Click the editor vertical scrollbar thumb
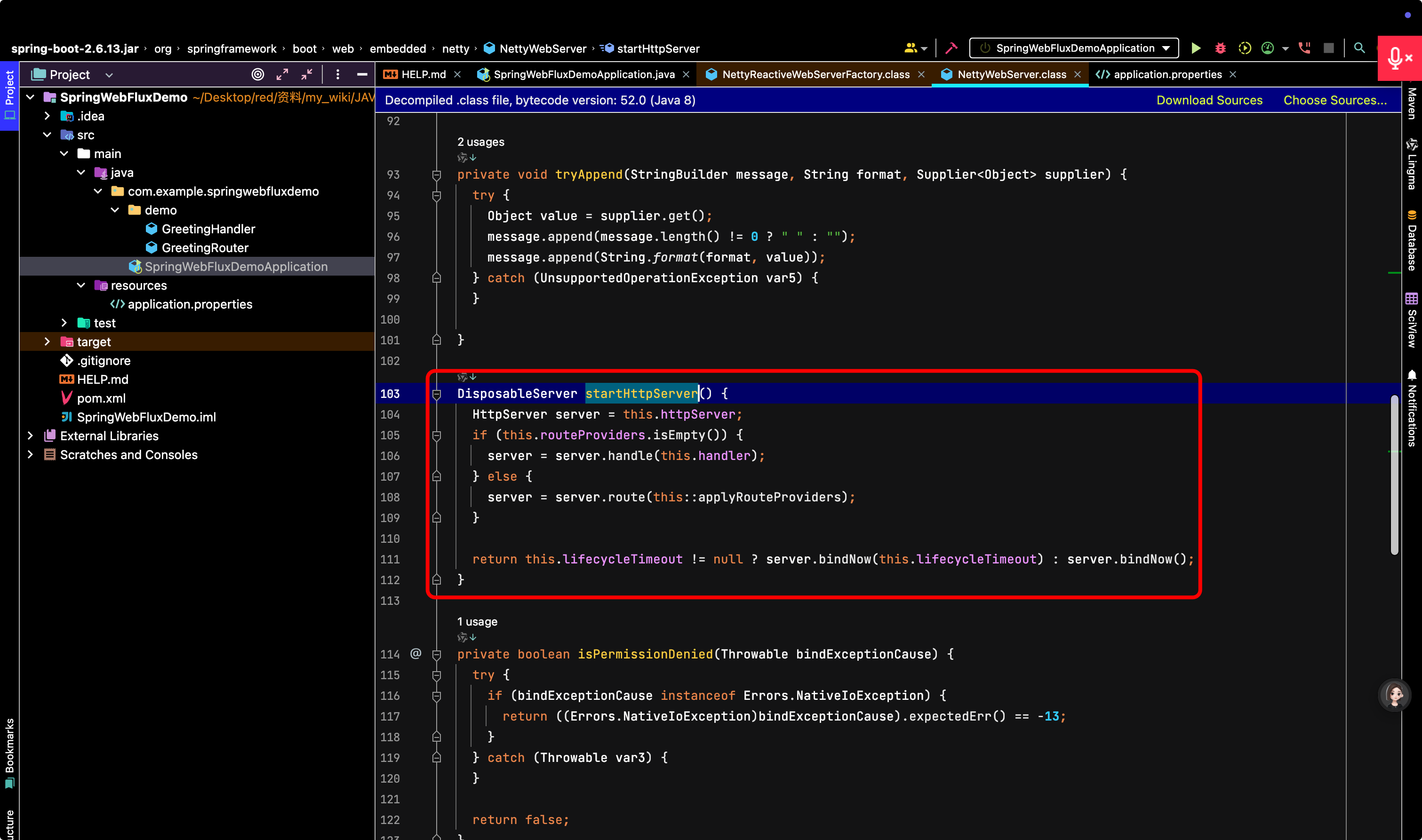This screenshot has width=1422, height=840. 1394,475
